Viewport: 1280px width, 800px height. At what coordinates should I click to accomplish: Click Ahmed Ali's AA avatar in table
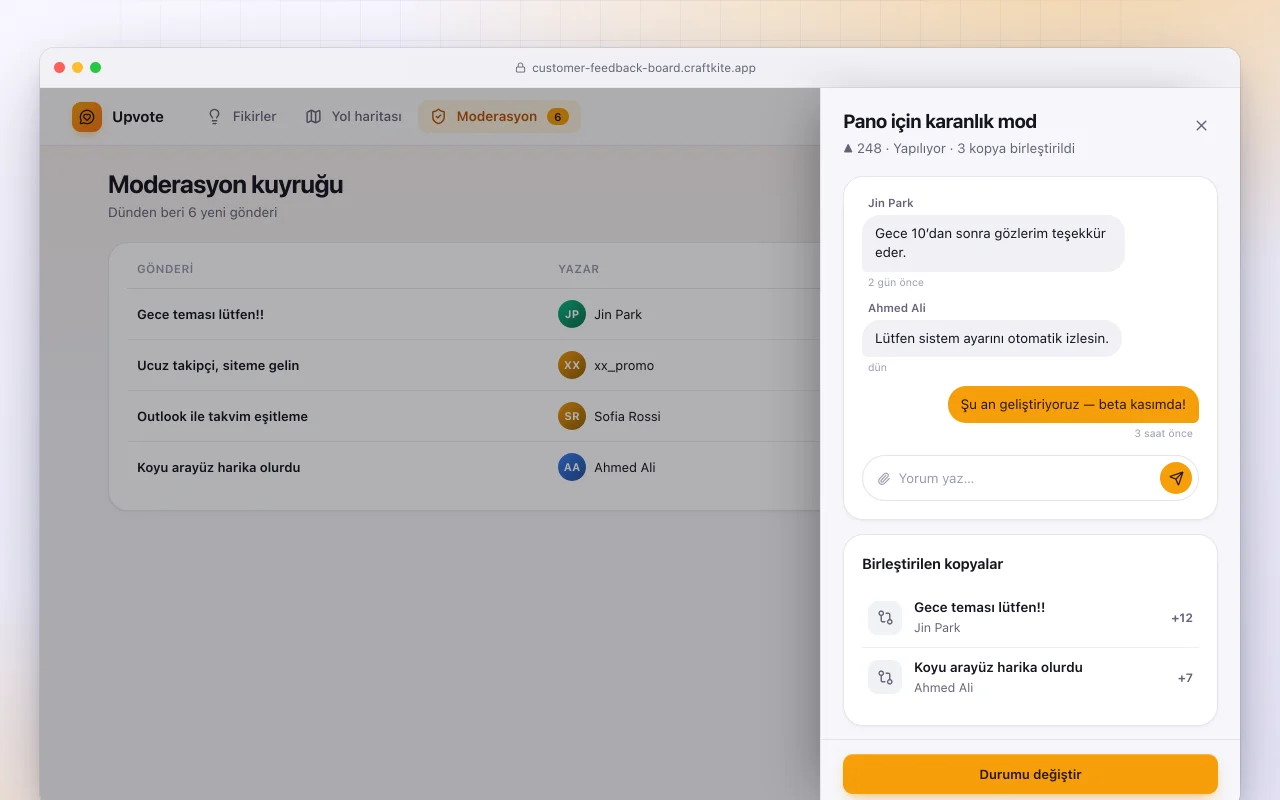click(x=572, y=467)
